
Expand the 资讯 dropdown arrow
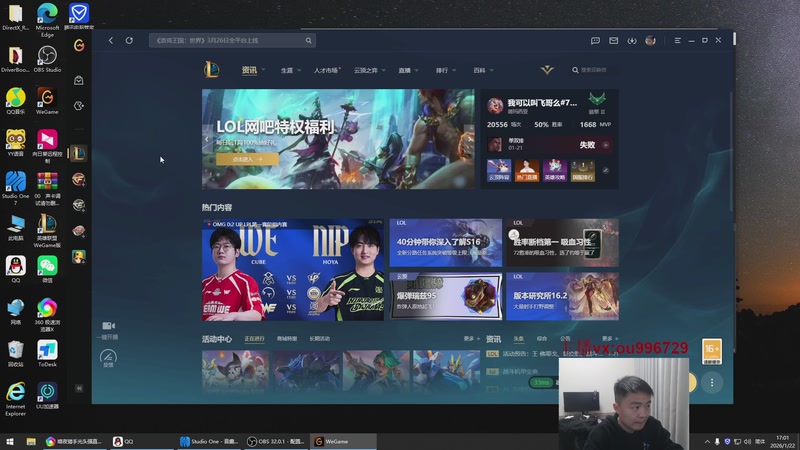coord(263,70)
